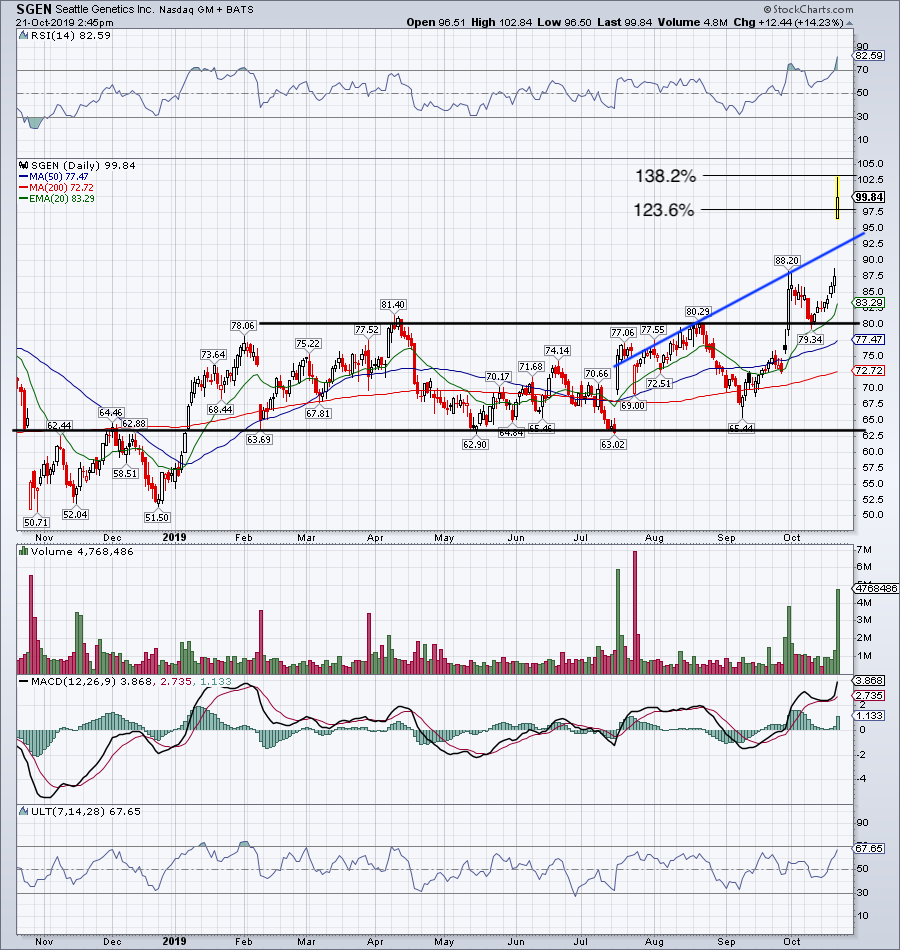Click the Volume 4,768,486 panel label

pos(82,551)
